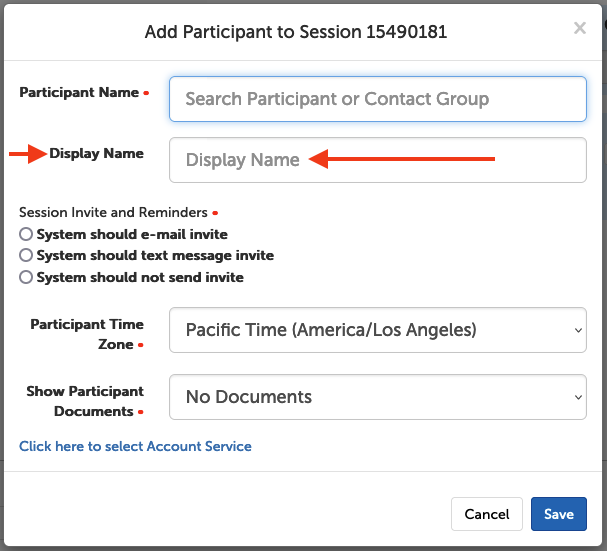Click the Search Participant or Contact Group field

[x=377, y=99]
